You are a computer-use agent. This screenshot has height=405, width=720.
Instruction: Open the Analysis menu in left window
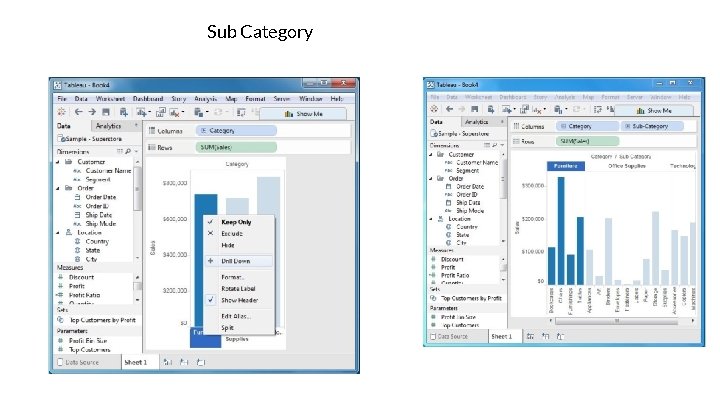205,98
